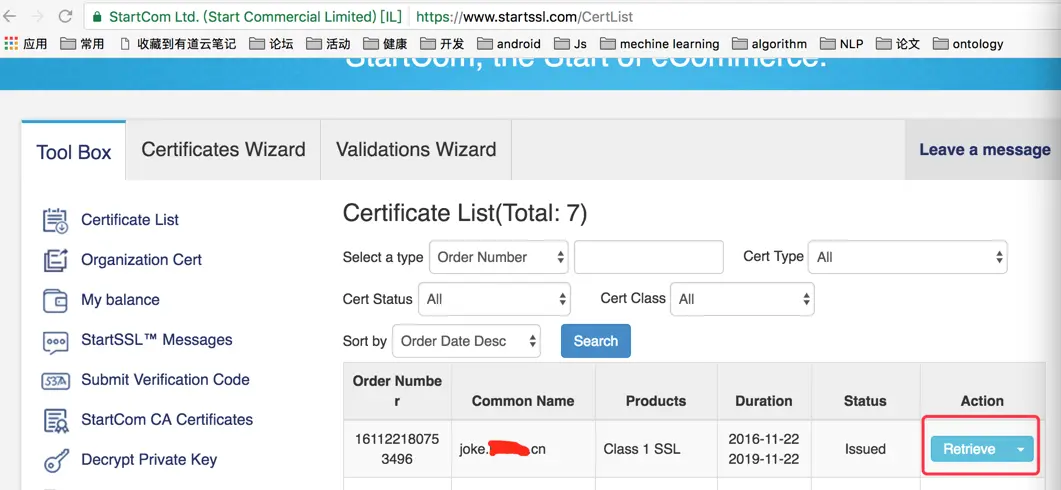Switch to the Validations Wizard tab
The image size is (1061, 490).
click(x=416, y=150)
